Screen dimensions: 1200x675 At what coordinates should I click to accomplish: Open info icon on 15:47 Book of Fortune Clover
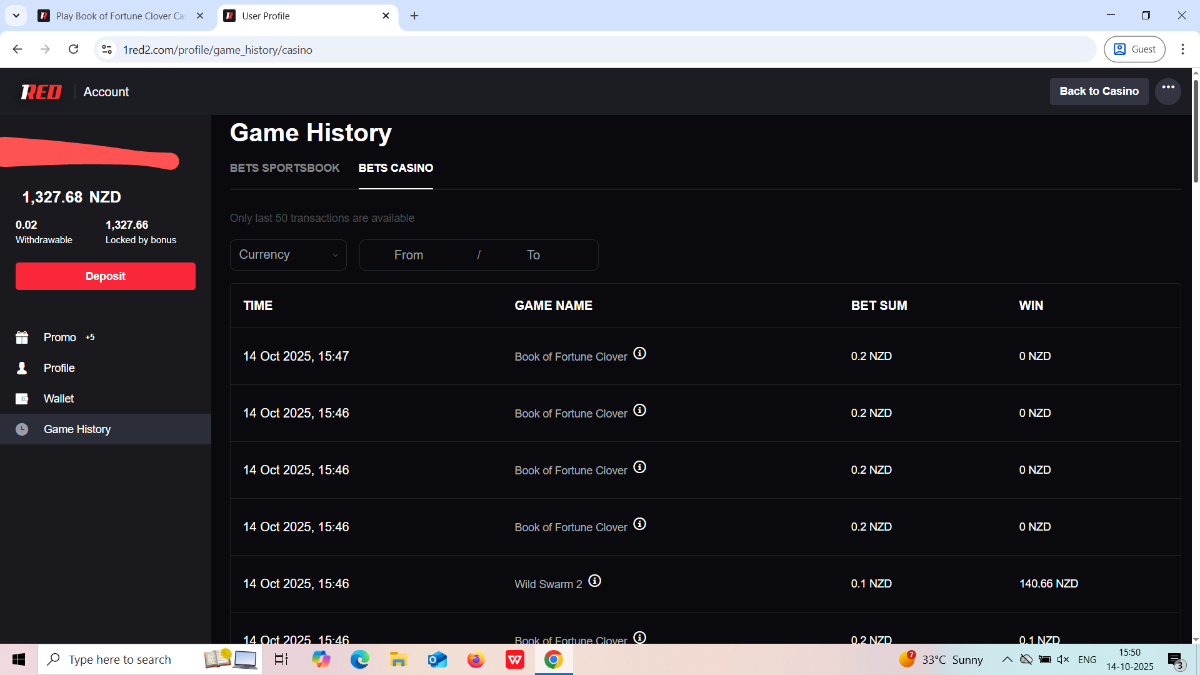click(x=640, y=353)
